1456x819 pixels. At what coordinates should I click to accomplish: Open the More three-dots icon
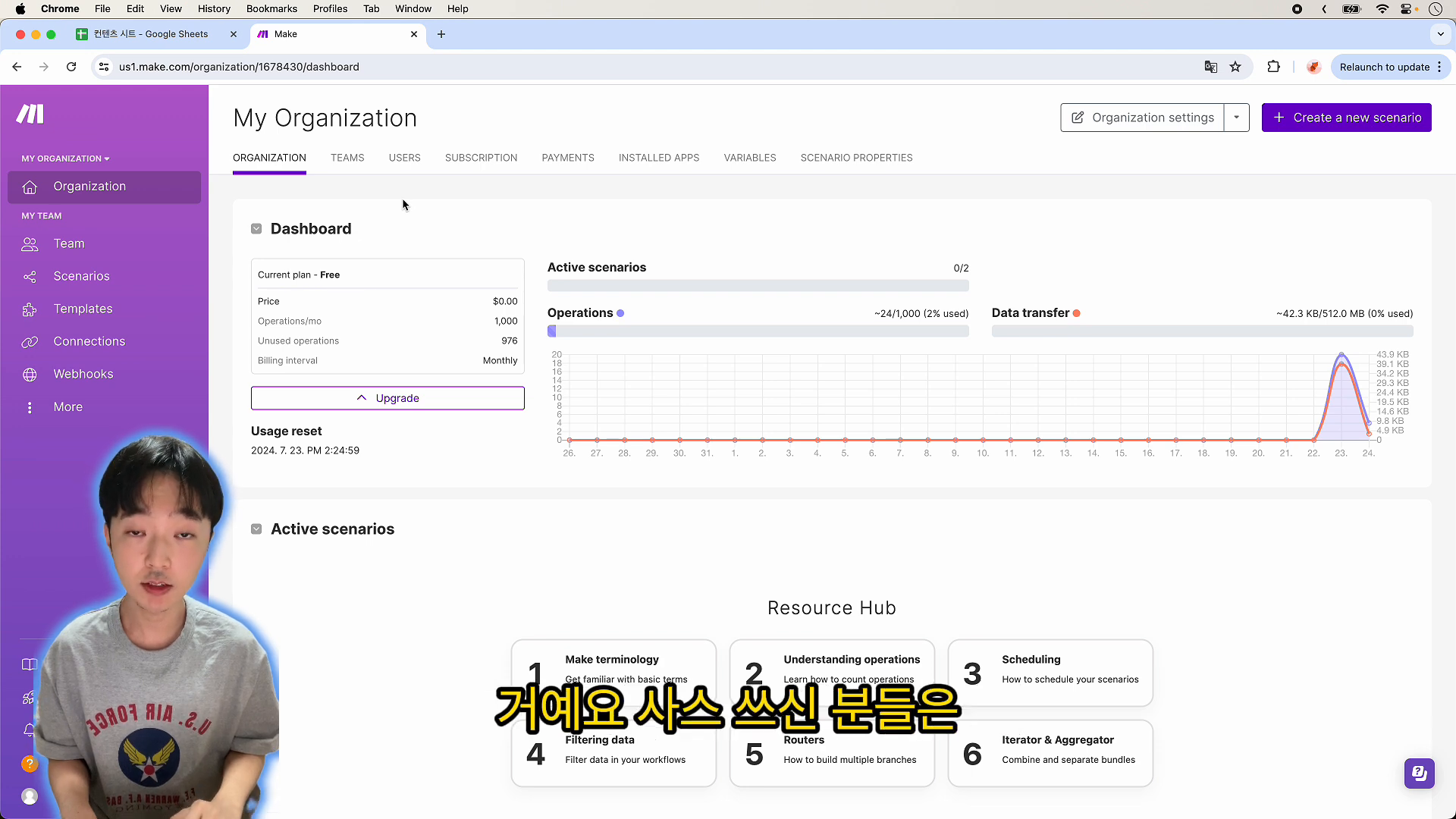[30, 408]
